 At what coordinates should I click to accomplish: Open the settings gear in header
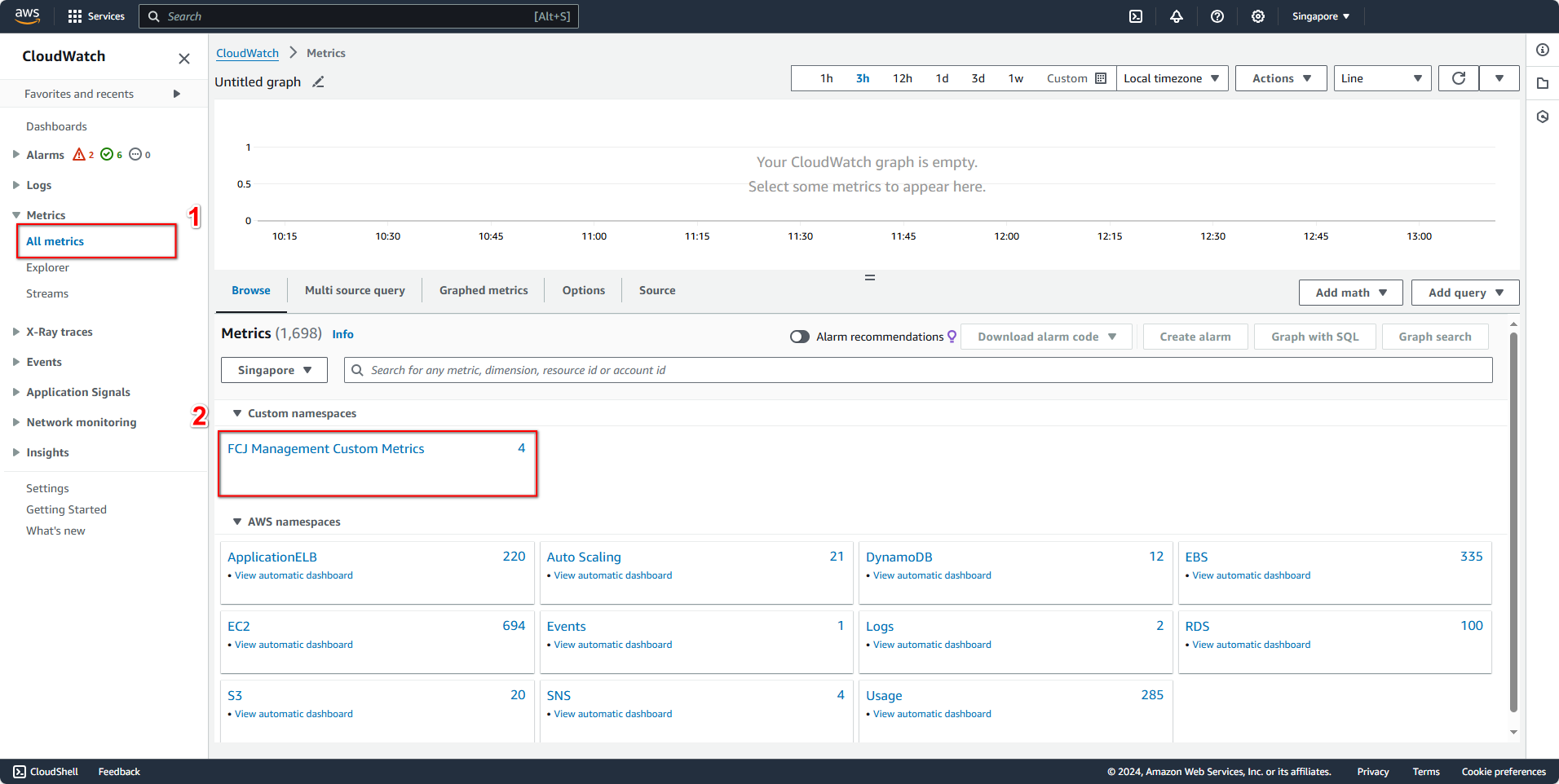(1257, 16)
